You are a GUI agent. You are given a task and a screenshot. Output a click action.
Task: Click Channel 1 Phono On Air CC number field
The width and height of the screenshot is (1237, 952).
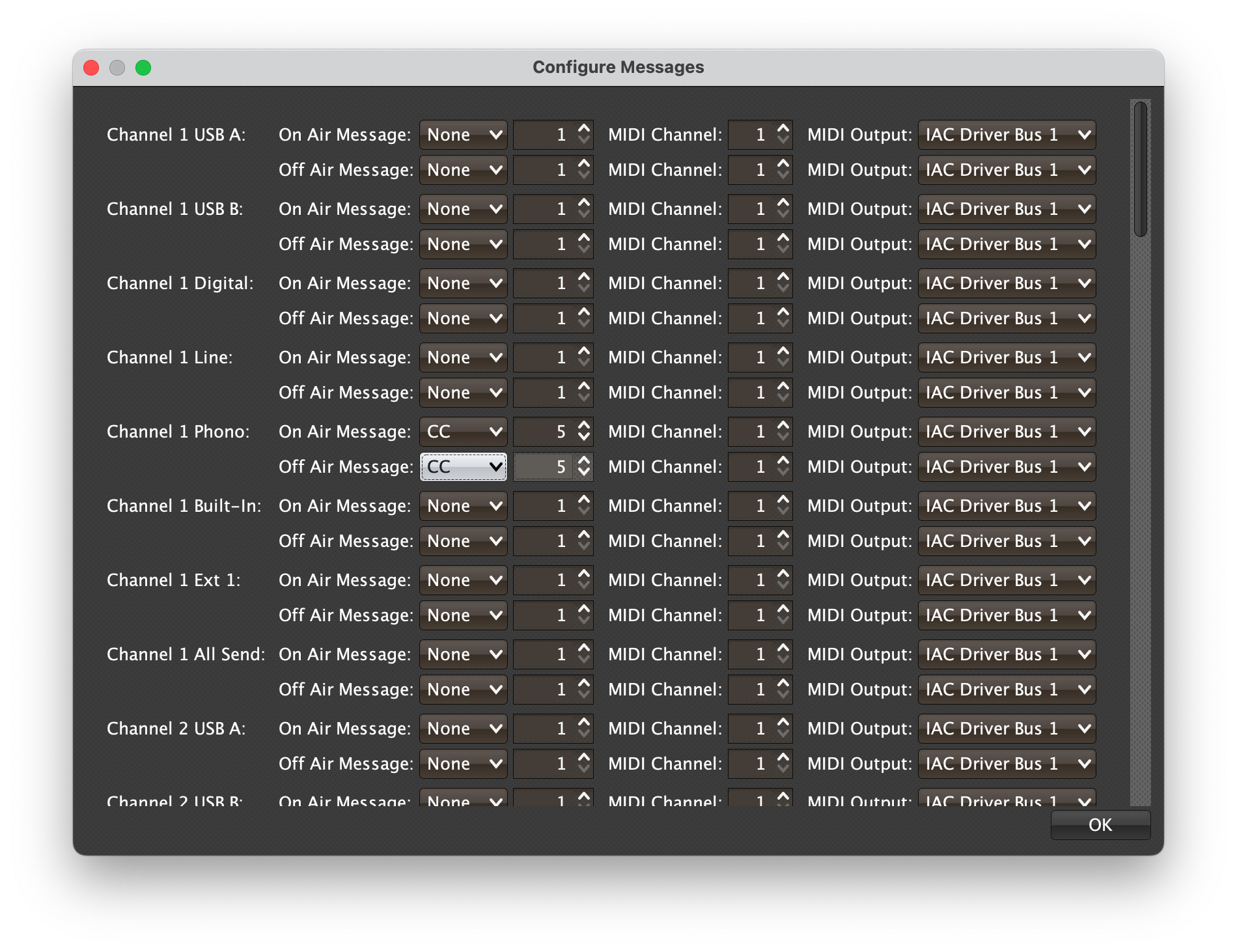[544, 432]
